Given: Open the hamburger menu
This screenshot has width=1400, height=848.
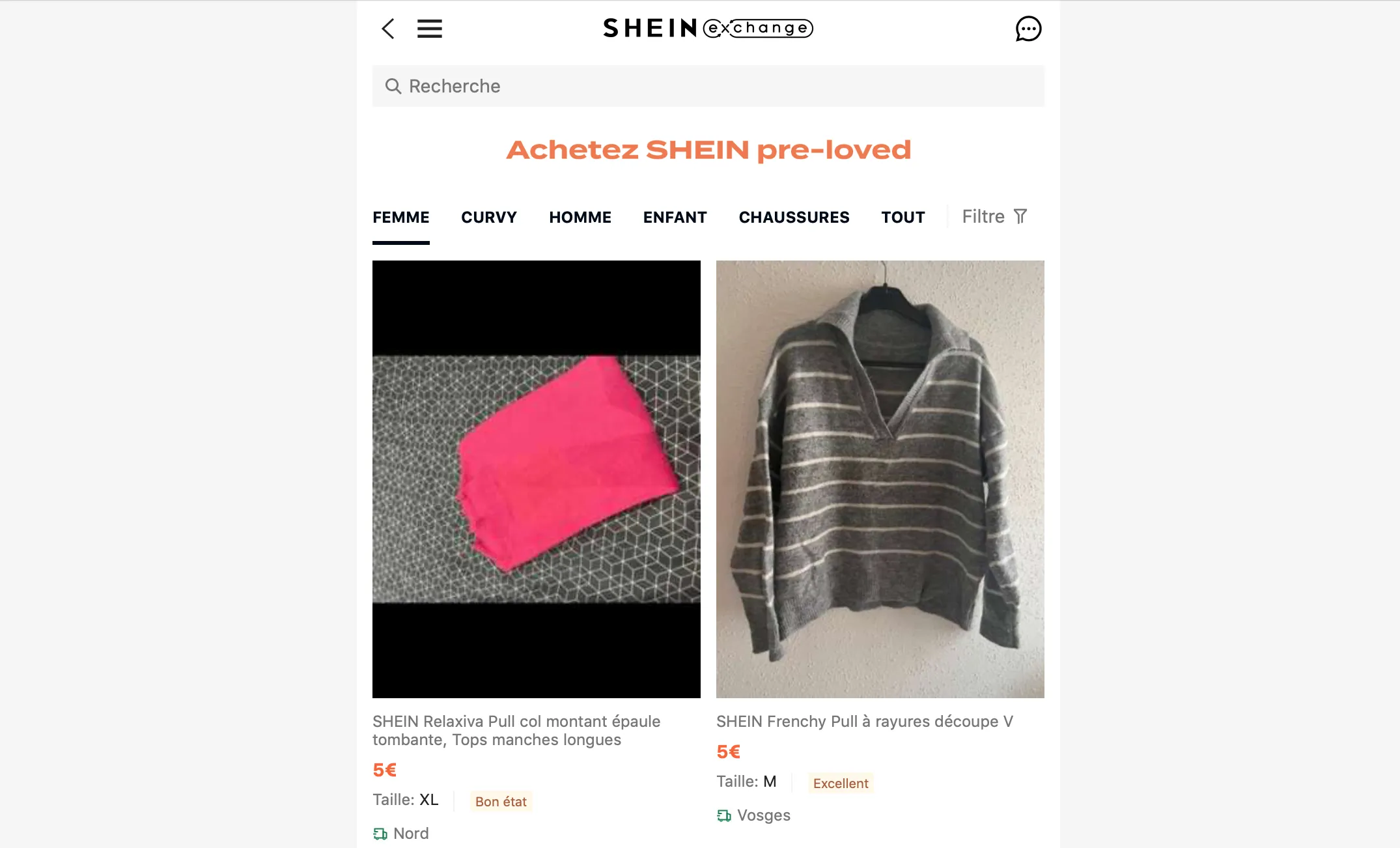Looking at the screenshot, I should [x=430, y=29].
